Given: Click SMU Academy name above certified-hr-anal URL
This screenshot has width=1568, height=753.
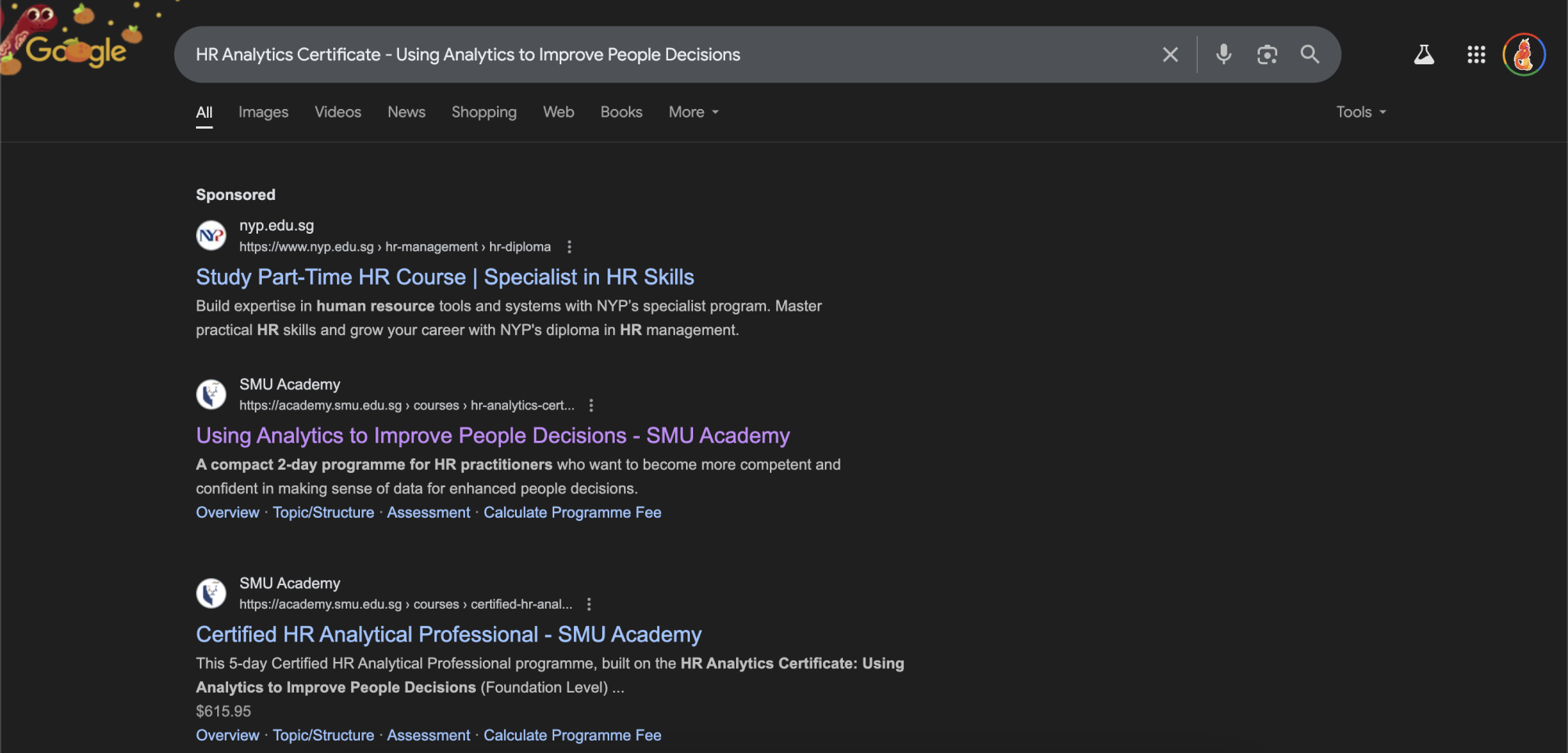Looking at the screenshot, I should tap(290, 584).
